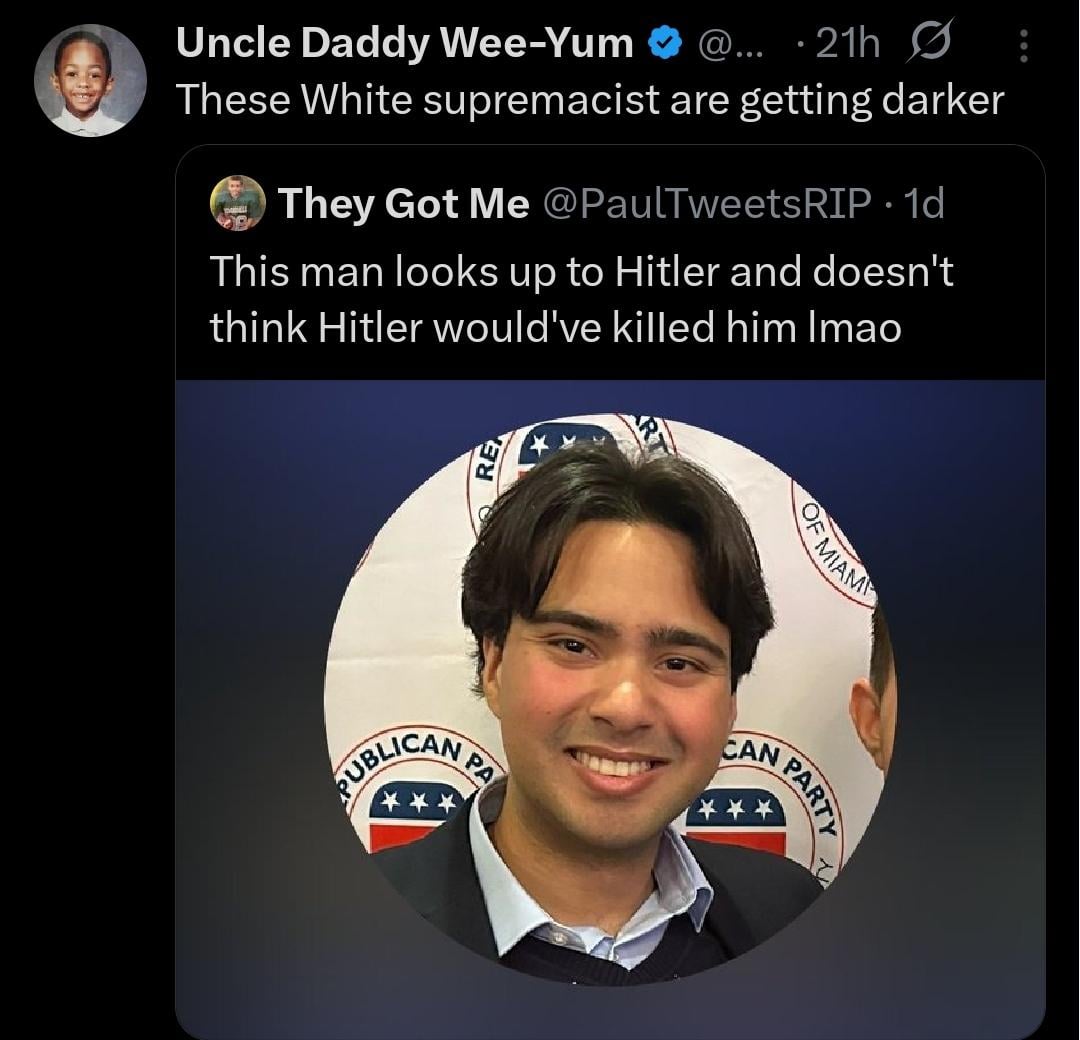
Task: Click the "OF MIAMI" logo in the photo
Action: (833, 550)
